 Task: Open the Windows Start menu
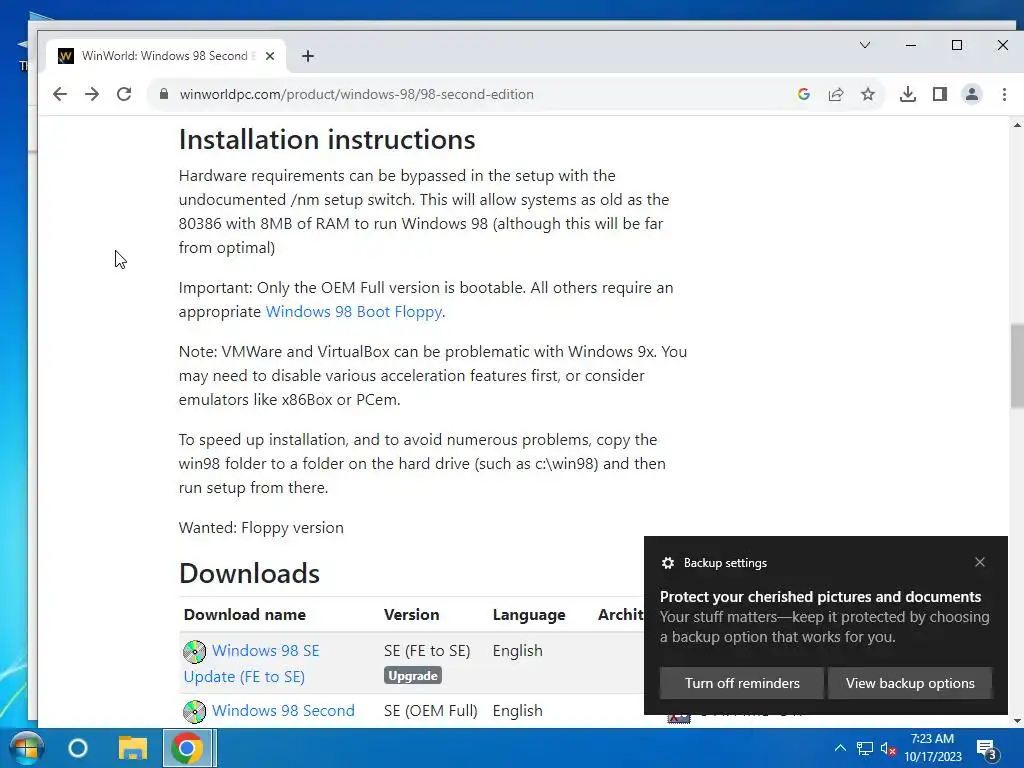[26, 748]
